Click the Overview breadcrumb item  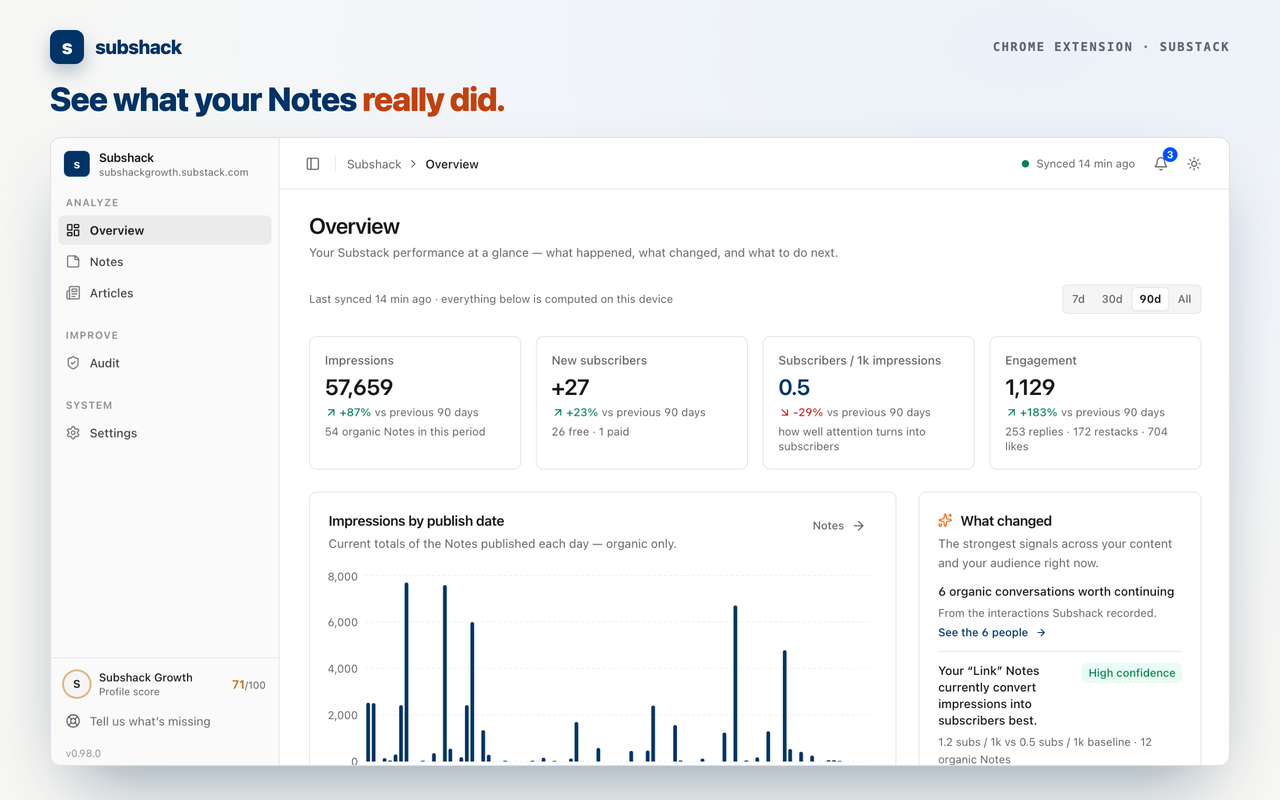[452, 164]
